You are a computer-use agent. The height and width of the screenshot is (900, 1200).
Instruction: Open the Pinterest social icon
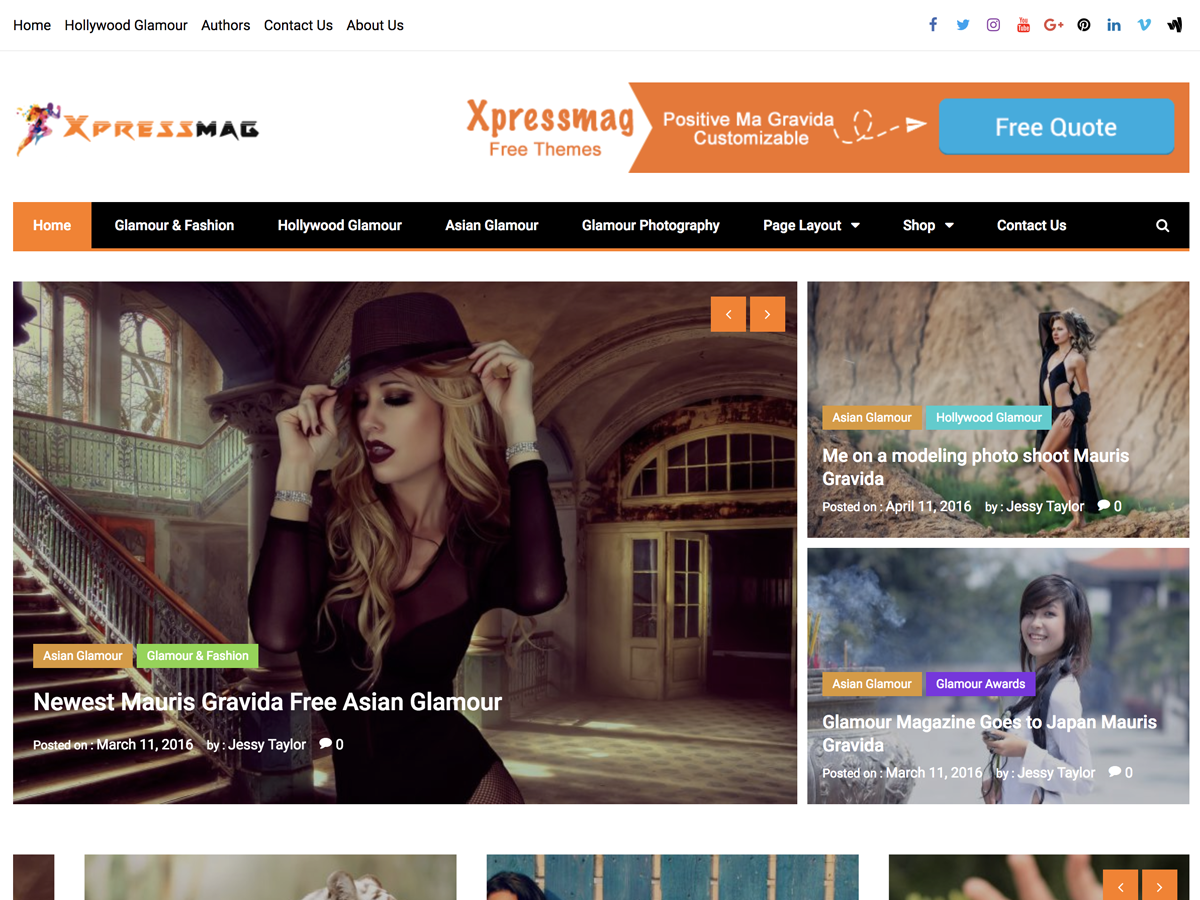pos(1083,24)
